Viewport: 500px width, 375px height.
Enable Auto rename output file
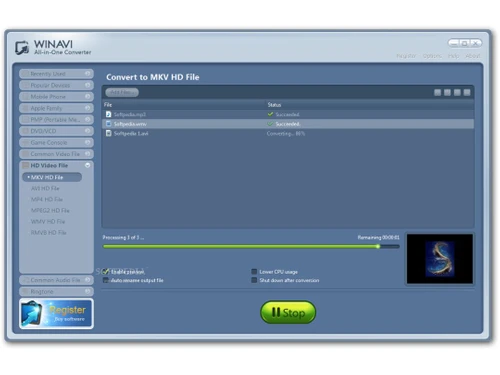click(106, 280)
